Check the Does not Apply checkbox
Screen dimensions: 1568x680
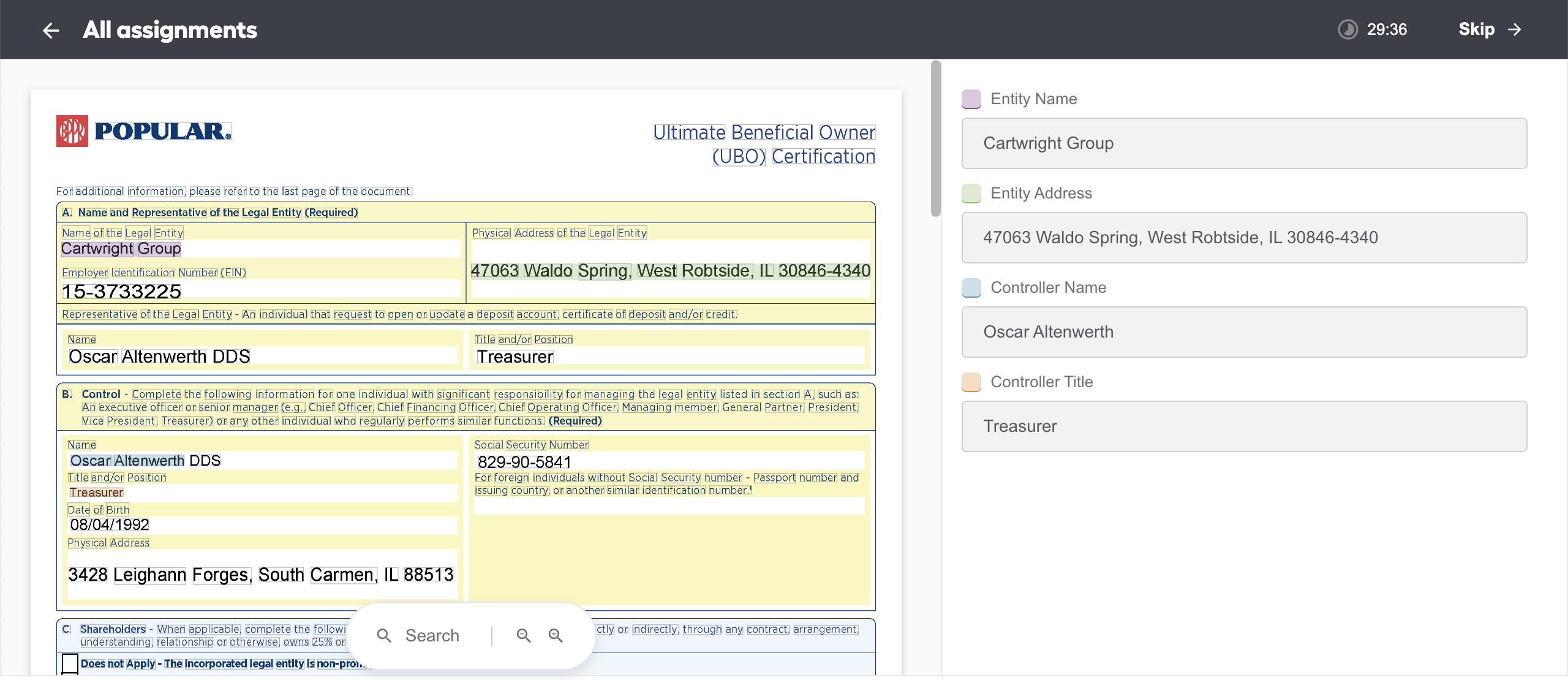(x=70, y=663)
